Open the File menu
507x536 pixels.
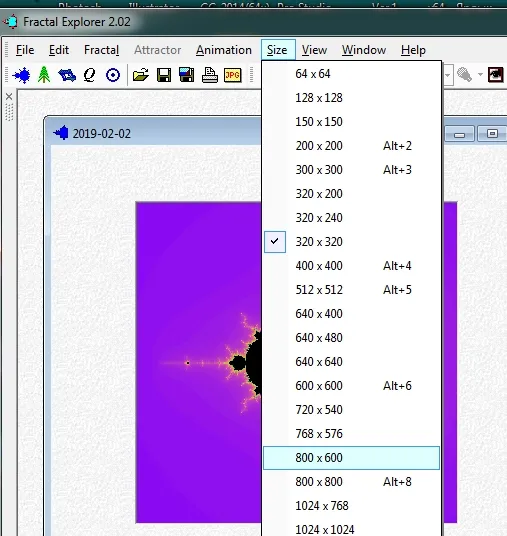coord(25,50)
